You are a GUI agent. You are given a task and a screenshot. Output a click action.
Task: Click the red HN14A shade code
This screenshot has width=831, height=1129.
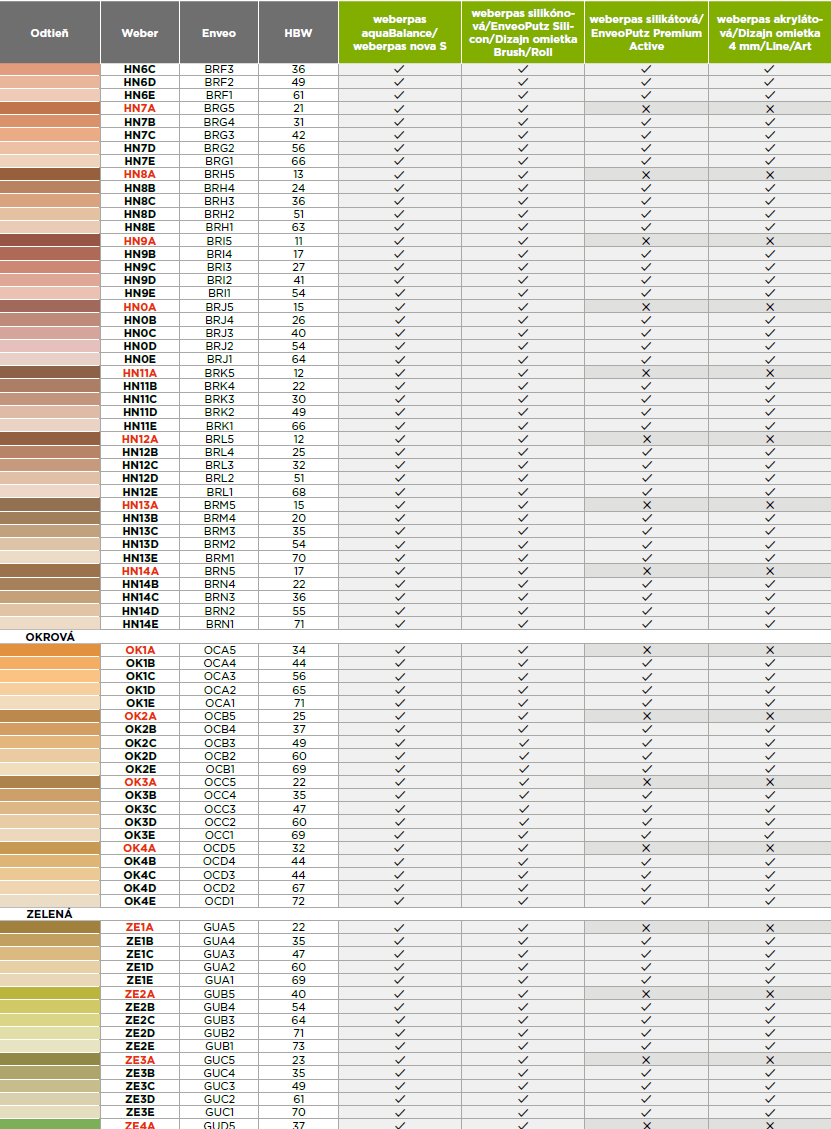click(x=140, y=571)
